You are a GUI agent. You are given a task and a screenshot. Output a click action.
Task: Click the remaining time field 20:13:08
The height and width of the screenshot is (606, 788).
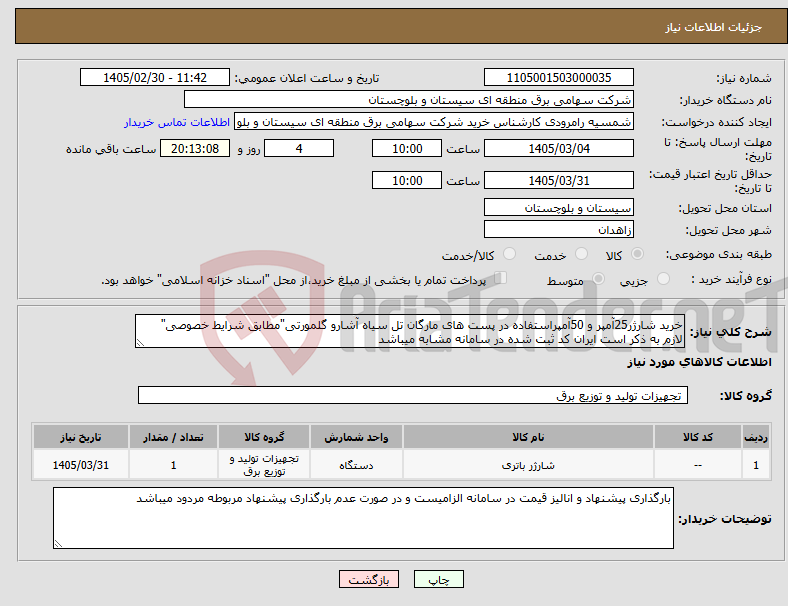click(195, 148)
